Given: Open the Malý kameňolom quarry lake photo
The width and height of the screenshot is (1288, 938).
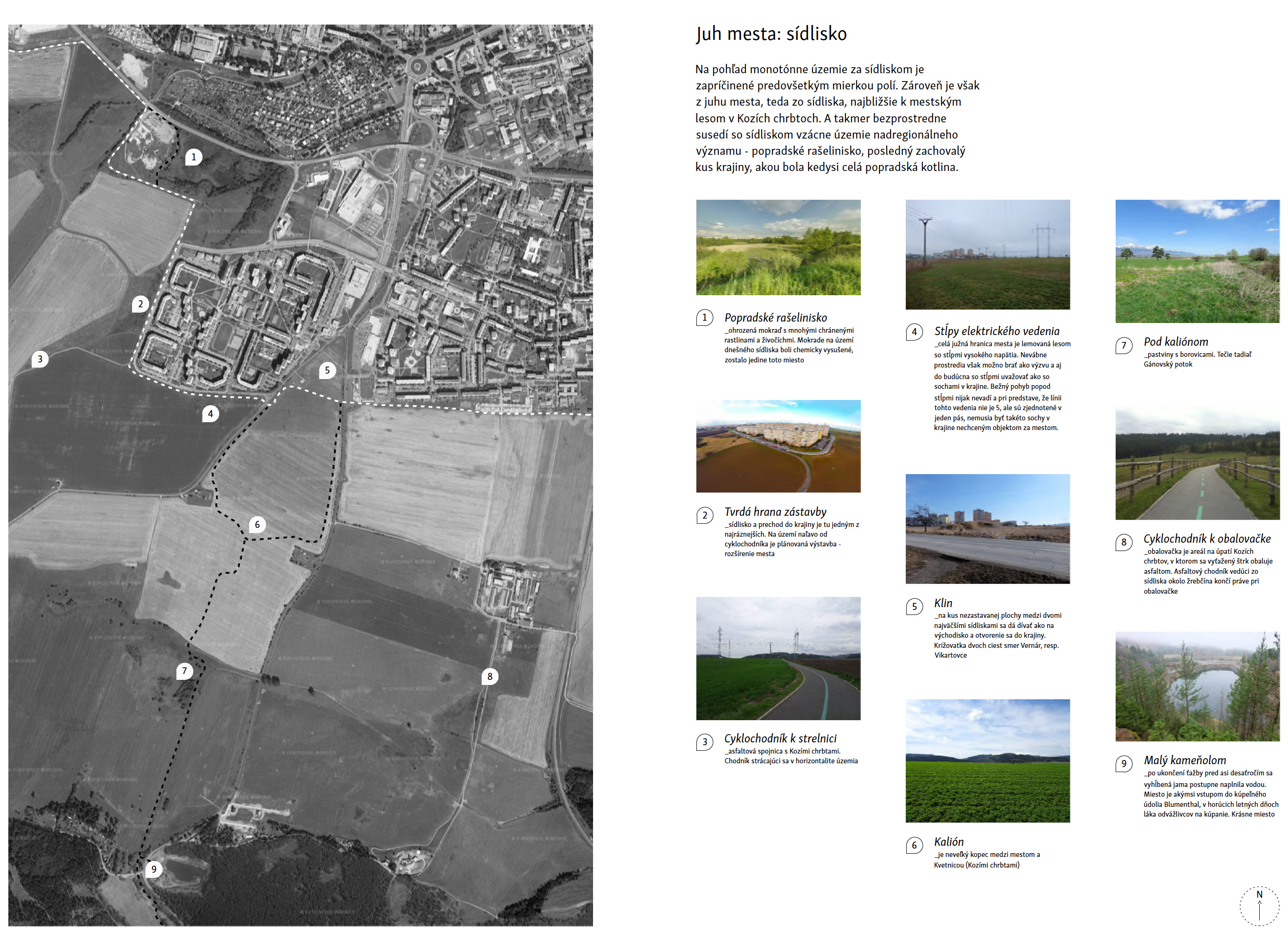Looking at the screenshot, I should (1197, 686).
